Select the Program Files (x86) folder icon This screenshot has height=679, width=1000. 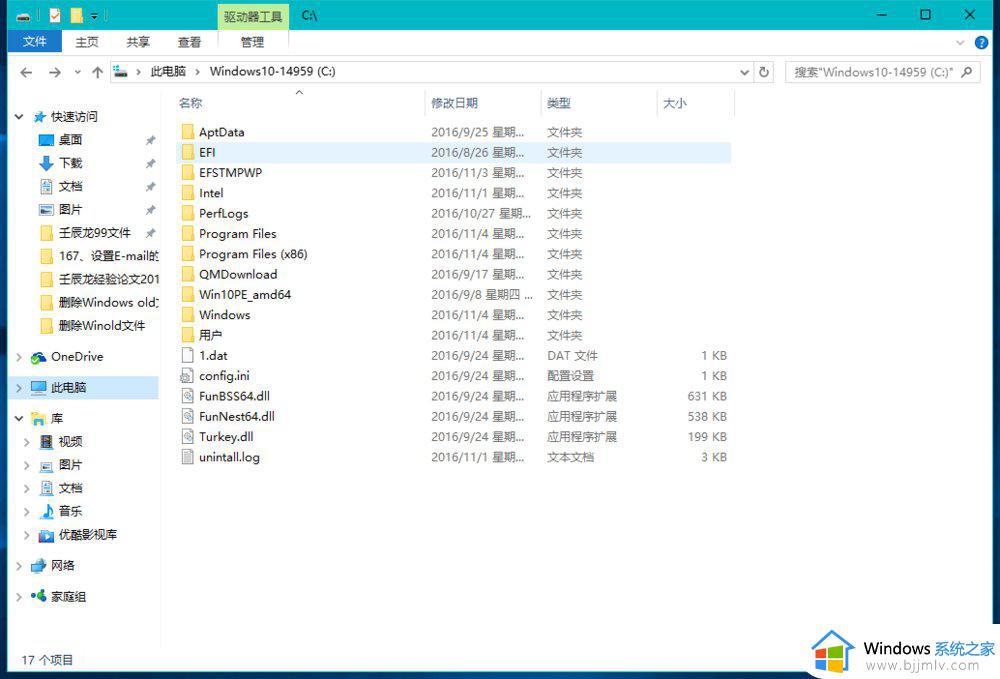(x=188, y=254)
